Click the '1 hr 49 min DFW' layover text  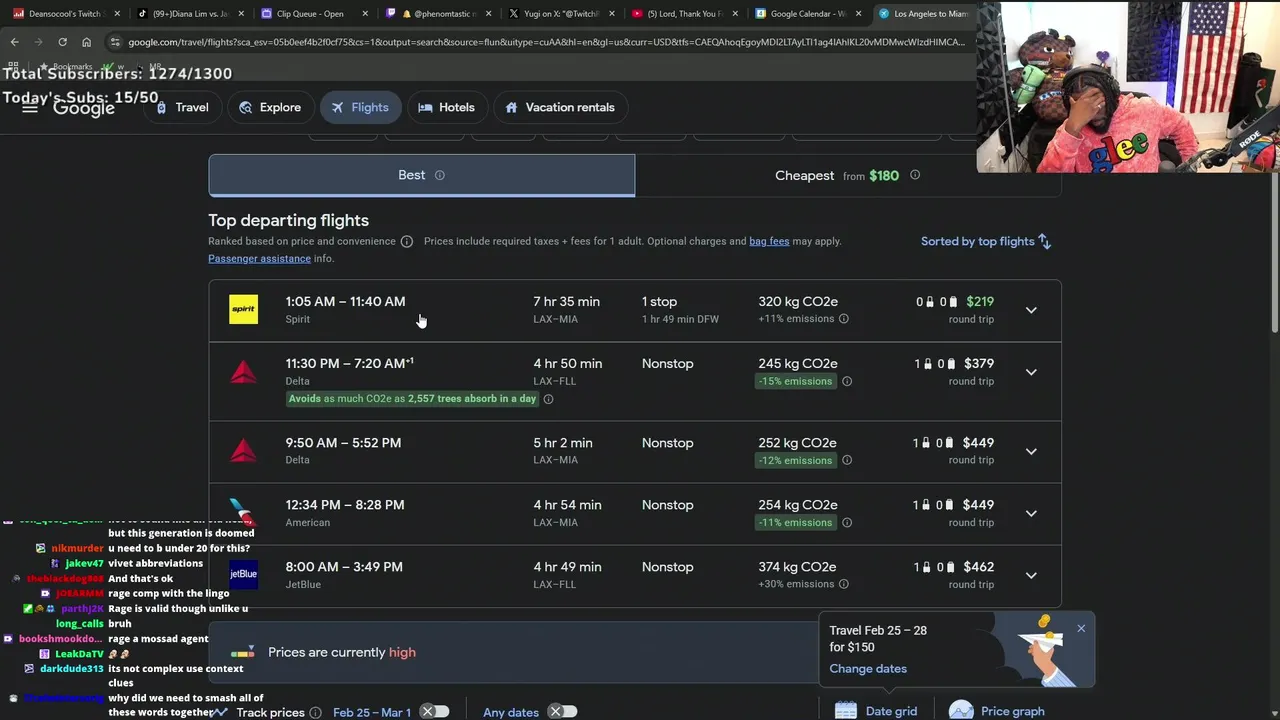click(x=680, y=319)
